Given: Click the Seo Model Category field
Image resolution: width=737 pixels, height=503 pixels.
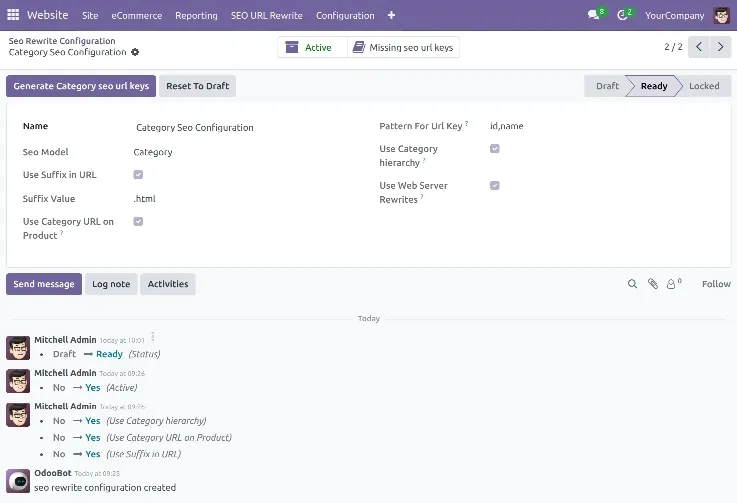Looking at the screenshot, I should (x=153, y=152).
